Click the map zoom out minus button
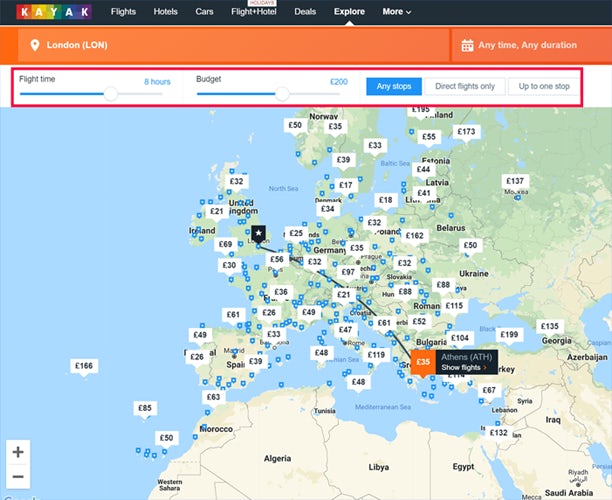The width and height of the screenshot is (612, 500). click(18, 476)
